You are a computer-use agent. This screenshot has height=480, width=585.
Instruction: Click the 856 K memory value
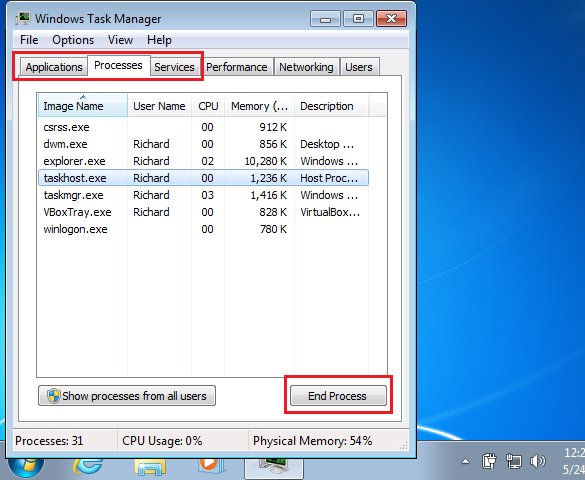273,144
